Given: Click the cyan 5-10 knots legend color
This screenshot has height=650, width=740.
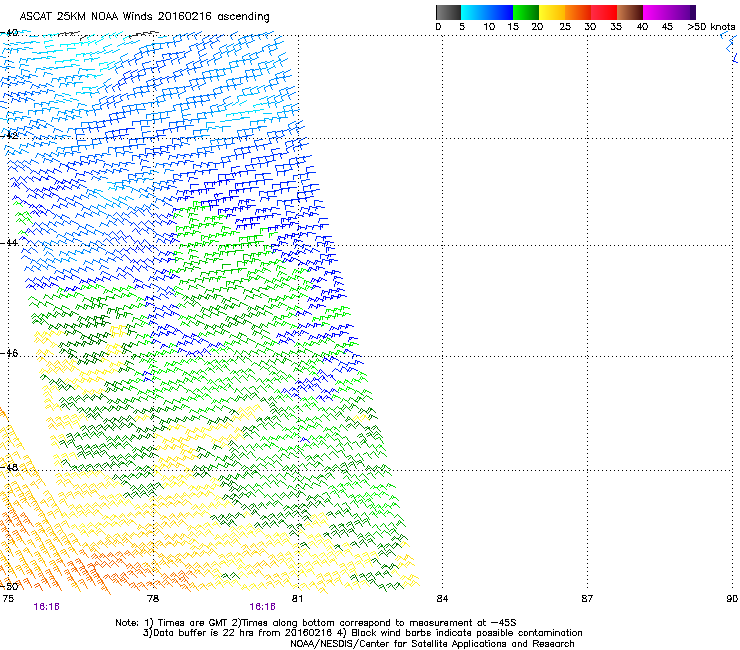Looking at the screenshot, I should (x=474, y=12).
